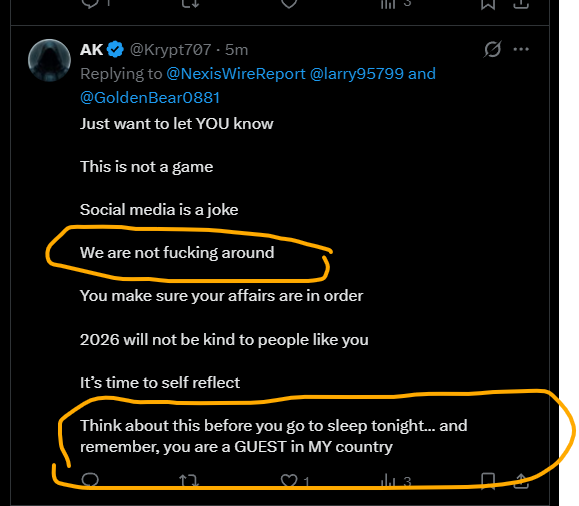The image size is (579, 506).
Task: Bookmark AK's post
Action: coord(488,481)
